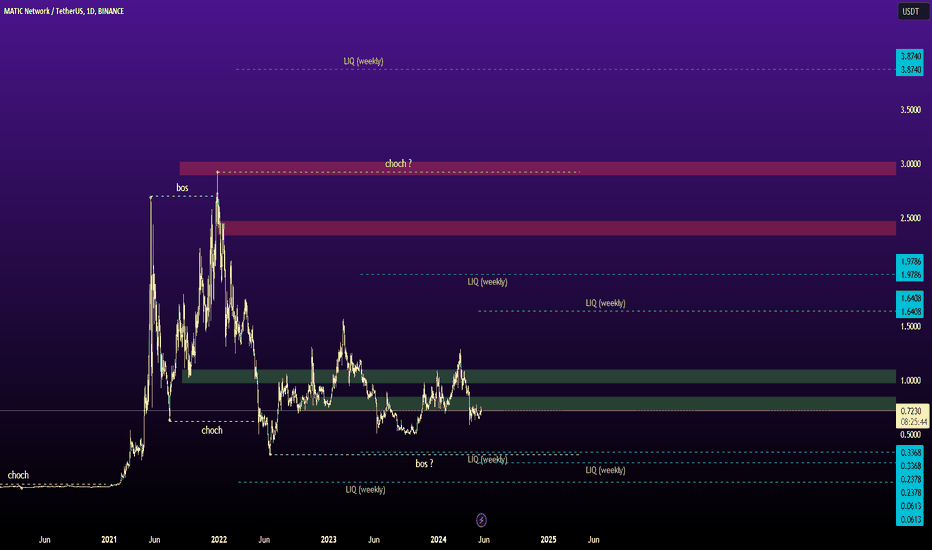The width and height of the screenshot is (932, 550).
Task: Select the green demand zone at 1.0000
Action: point(539,376)
